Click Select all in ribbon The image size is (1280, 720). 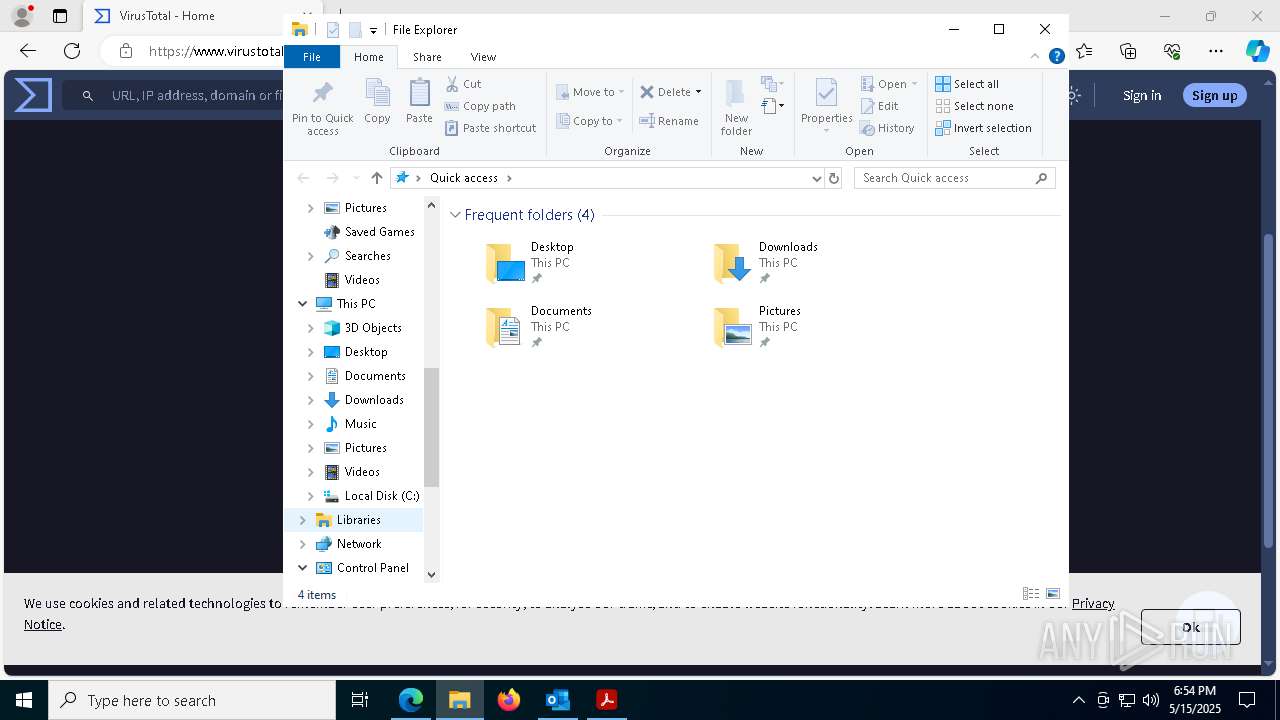coord(967,84)
